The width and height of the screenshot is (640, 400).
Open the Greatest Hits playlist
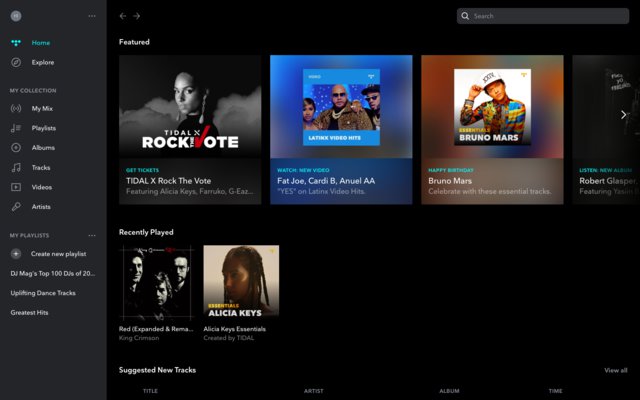[x=29, y=313]
